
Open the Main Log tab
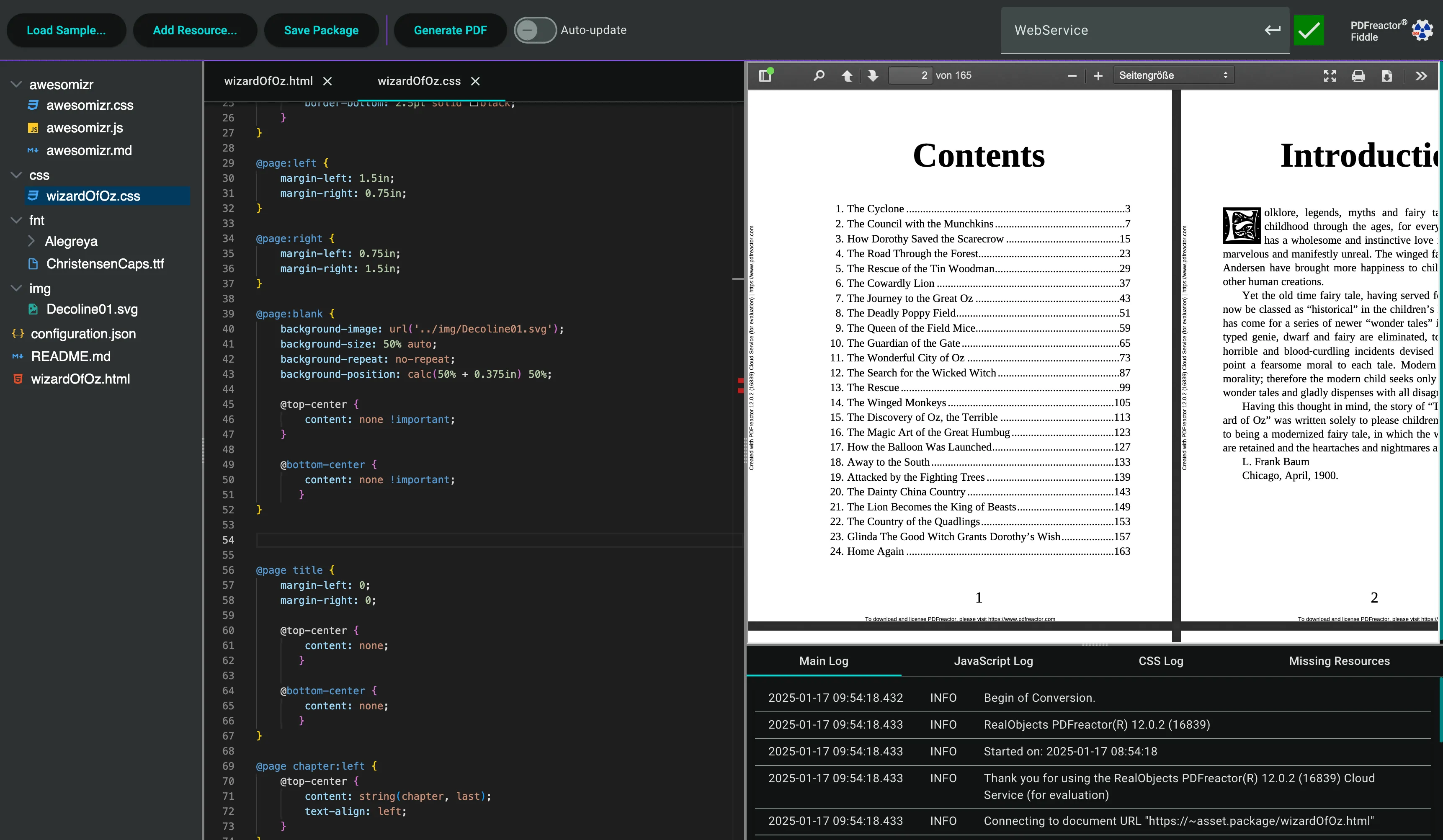[823, 661]
